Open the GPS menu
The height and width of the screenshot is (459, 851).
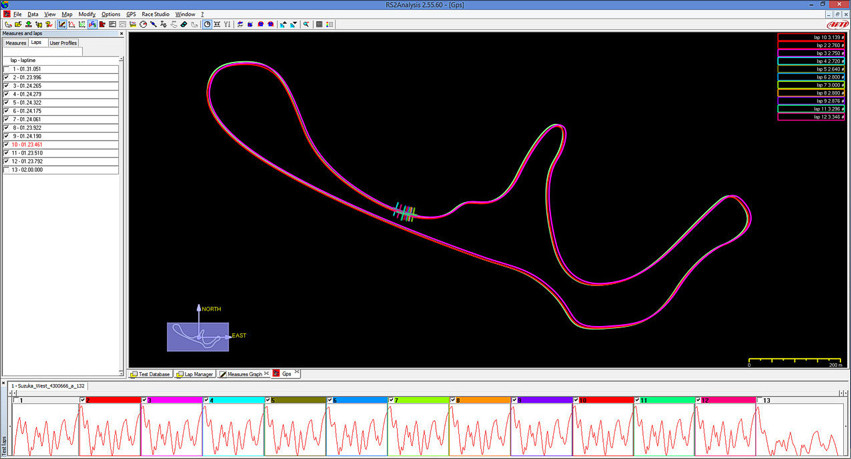pos(131,14)
